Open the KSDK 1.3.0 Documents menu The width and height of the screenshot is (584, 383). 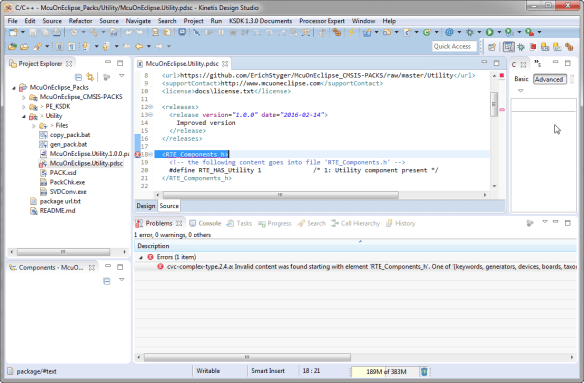click(x=260, y=21)
